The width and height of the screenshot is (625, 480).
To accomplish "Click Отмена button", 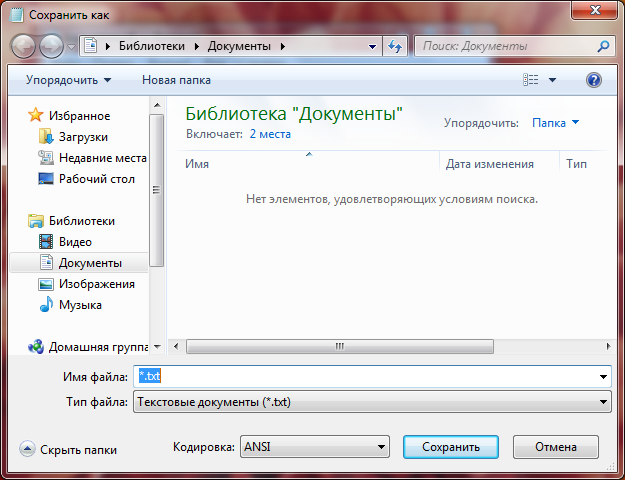I will (x=556, y=447).
